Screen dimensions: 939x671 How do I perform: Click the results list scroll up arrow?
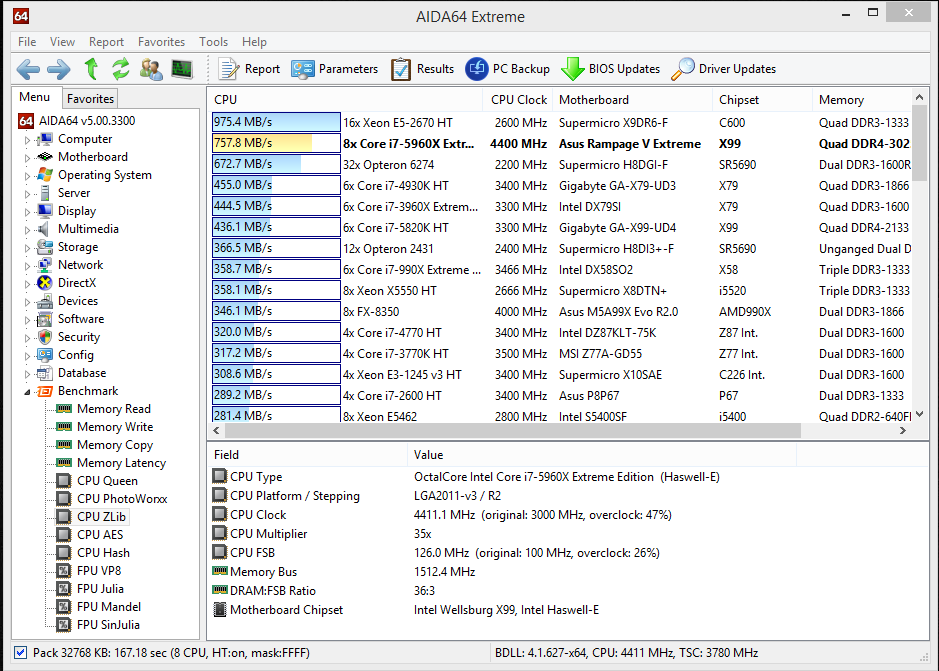pyautogui.click(x=920, y=97)
